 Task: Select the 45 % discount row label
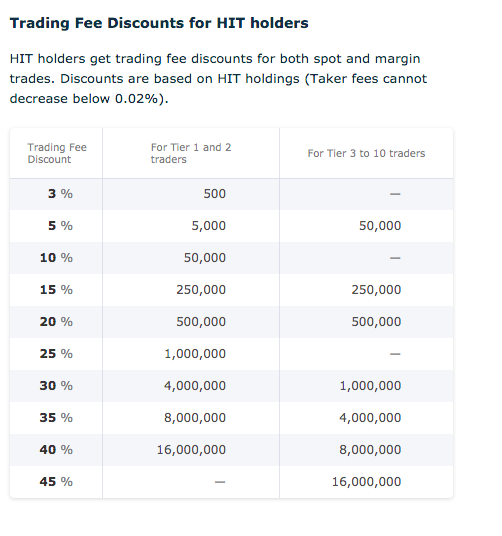pyautogui.click(x=56, y=482)
